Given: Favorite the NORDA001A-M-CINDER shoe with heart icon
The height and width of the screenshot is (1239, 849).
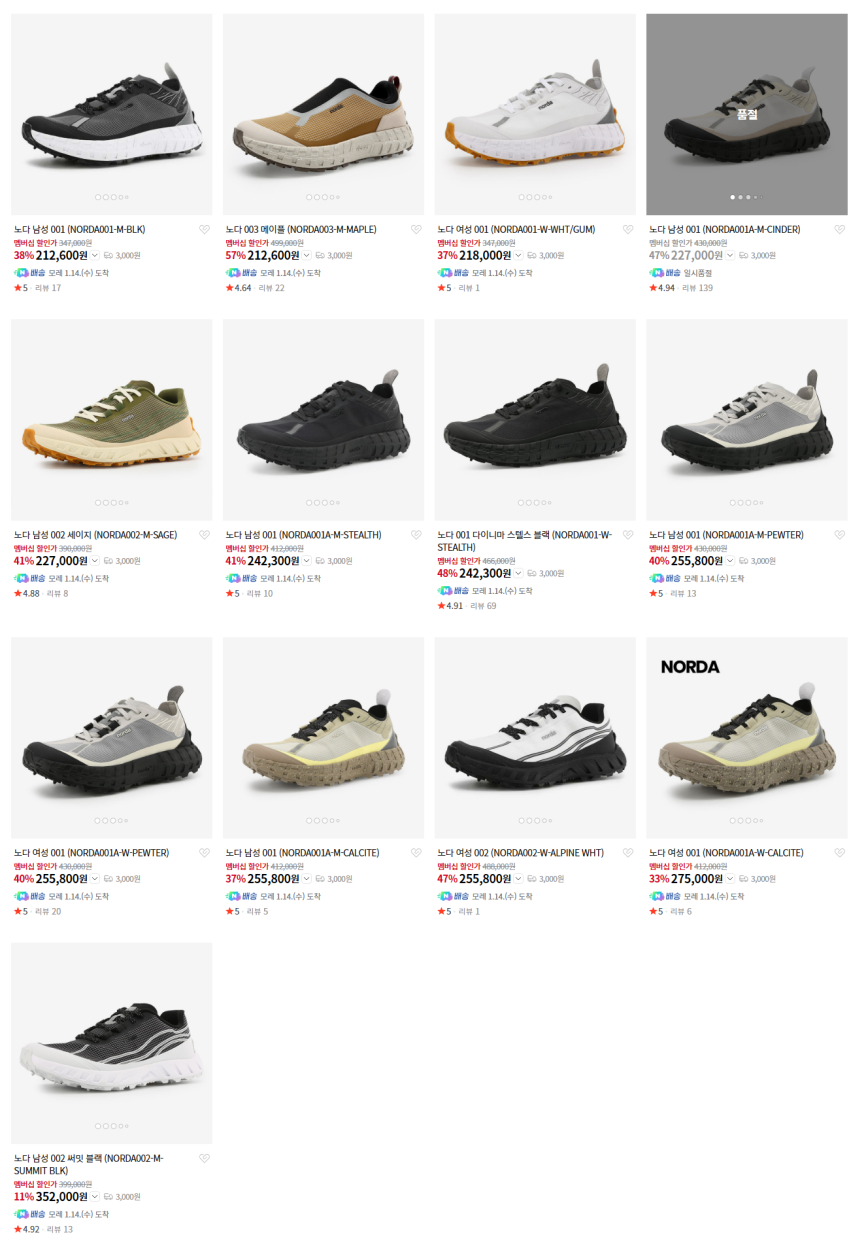Looking at the screenshot, I should pyautogui.click(x=839, y=230).
